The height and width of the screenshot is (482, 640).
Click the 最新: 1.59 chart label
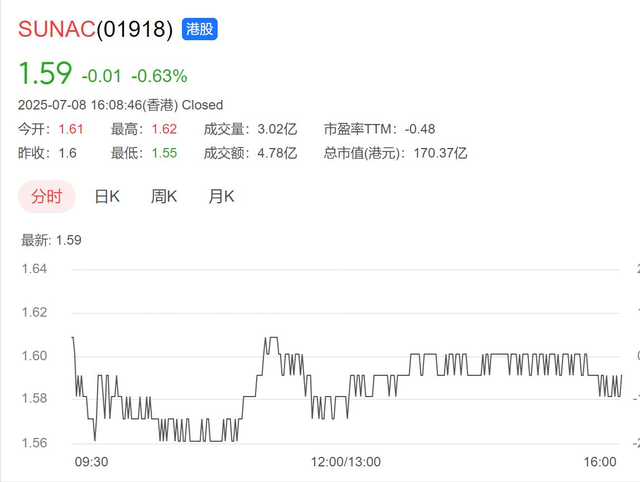click(x=51, y=240)
